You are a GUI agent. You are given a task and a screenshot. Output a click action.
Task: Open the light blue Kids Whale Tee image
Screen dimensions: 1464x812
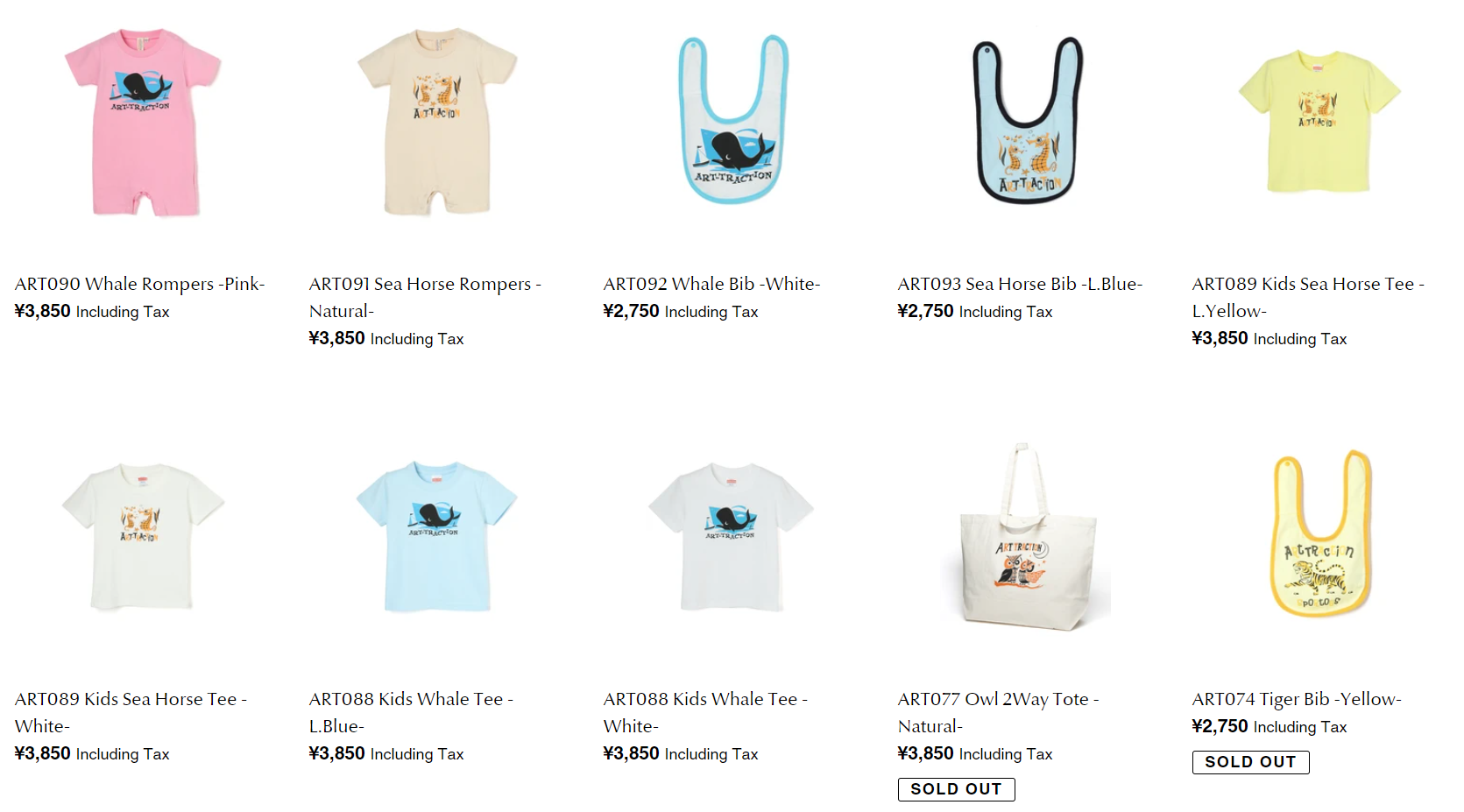coord(437,536)
